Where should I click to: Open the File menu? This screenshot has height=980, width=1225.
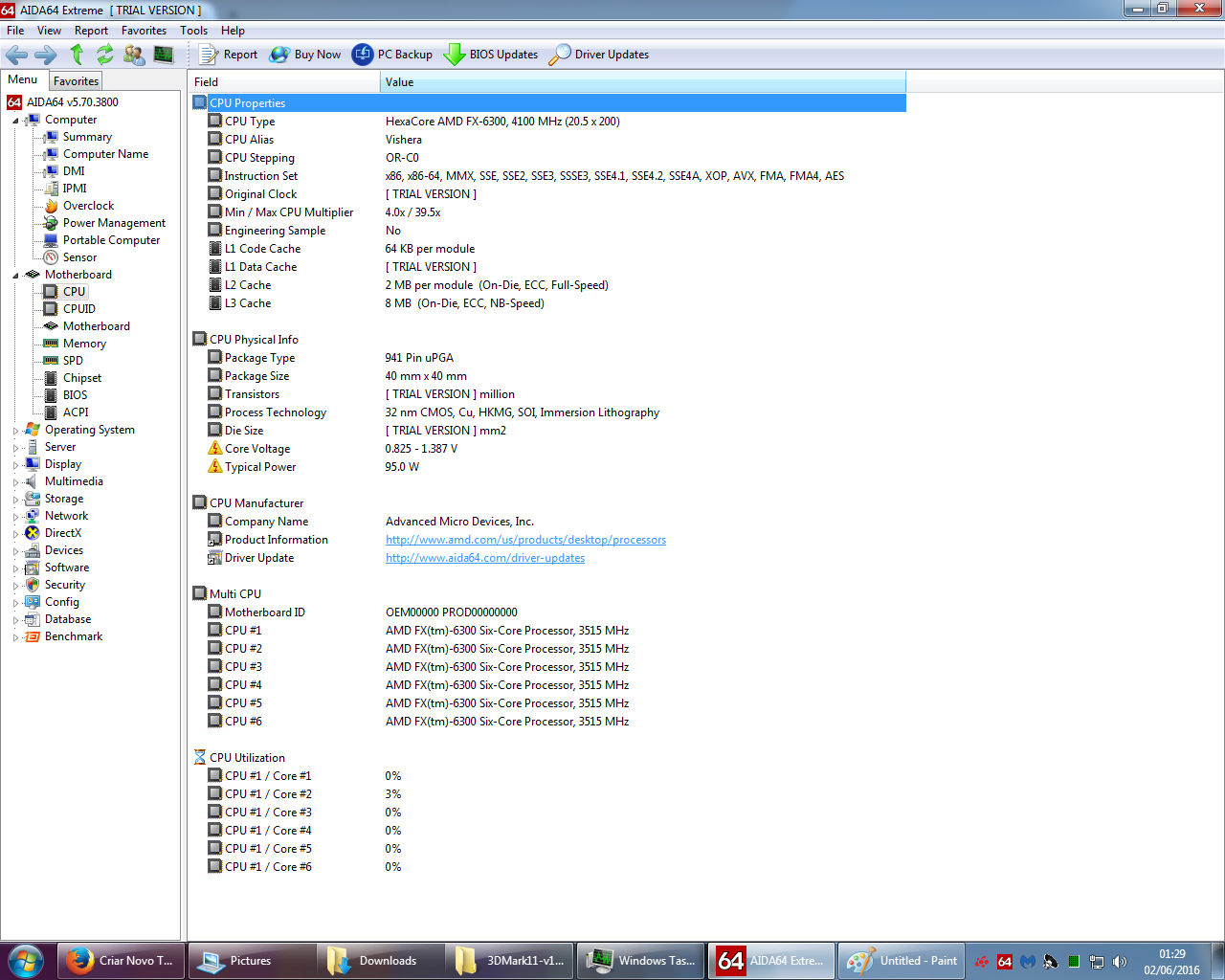click(15, 31)
